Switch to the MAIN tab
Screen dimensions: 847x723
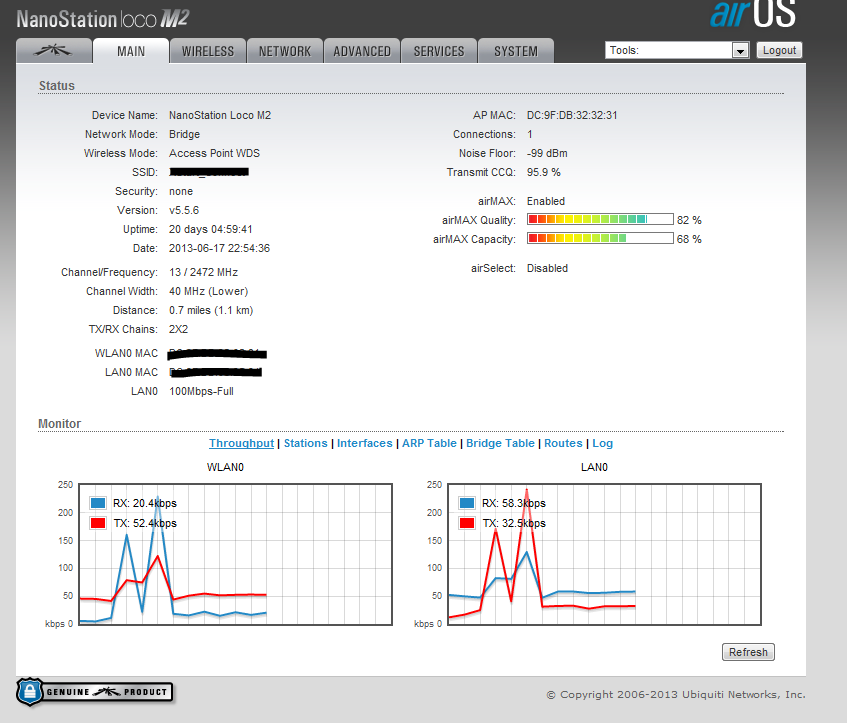(131, 51)
